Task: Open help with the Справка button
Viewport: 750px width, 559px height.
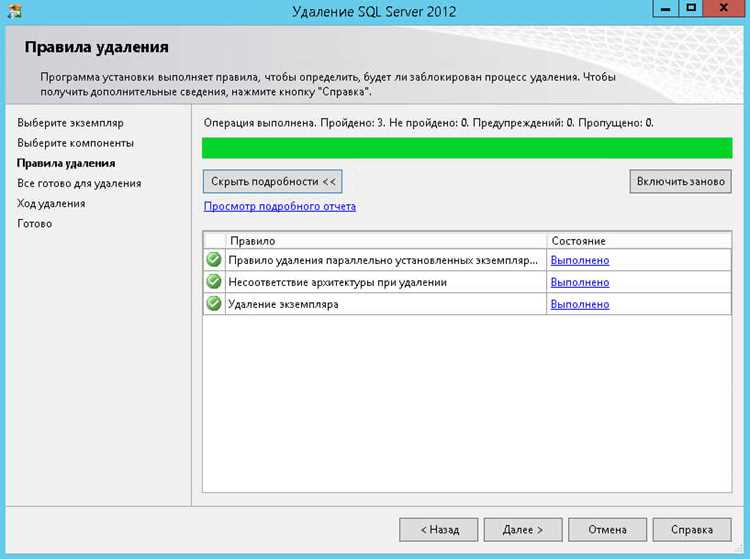Action: [x=692, y=530]
